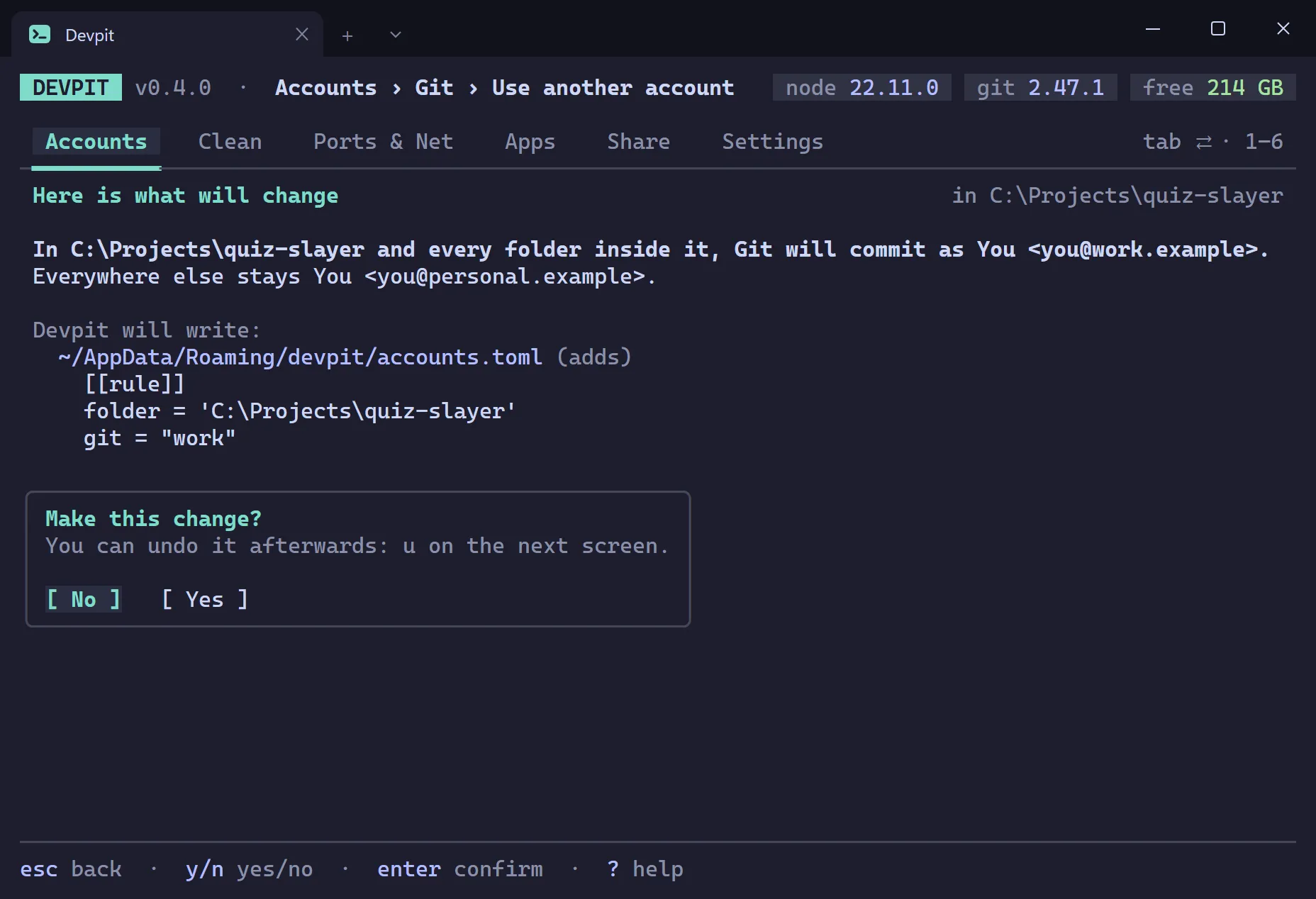Click the y/n yes/no hint
Viewport: 1316px width, 899px height.
click(x=249, y=869)
